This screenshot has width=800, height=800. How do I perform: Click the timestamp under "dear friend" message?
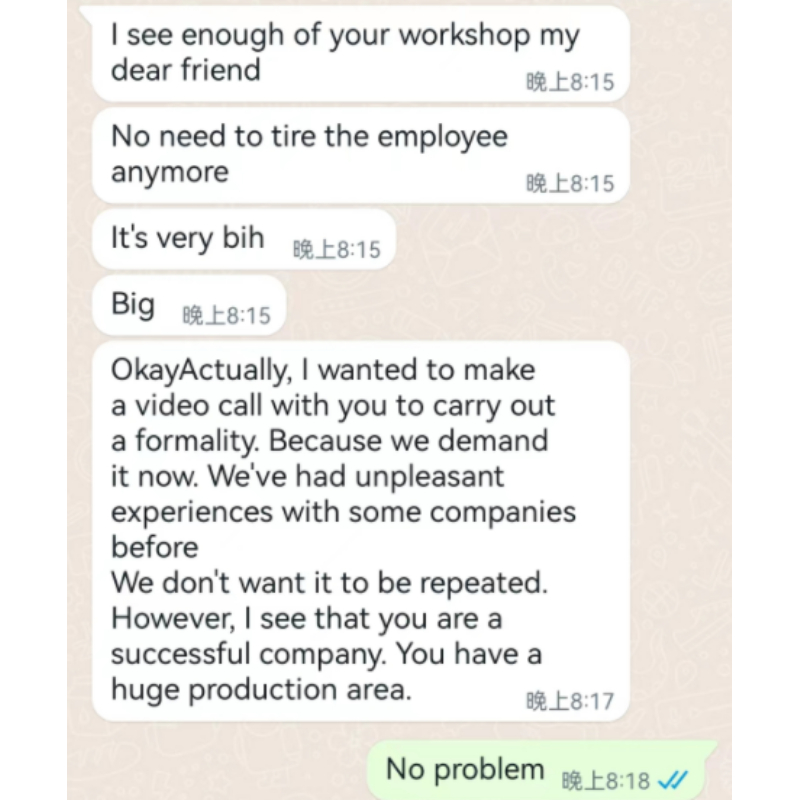coord(570,82)
